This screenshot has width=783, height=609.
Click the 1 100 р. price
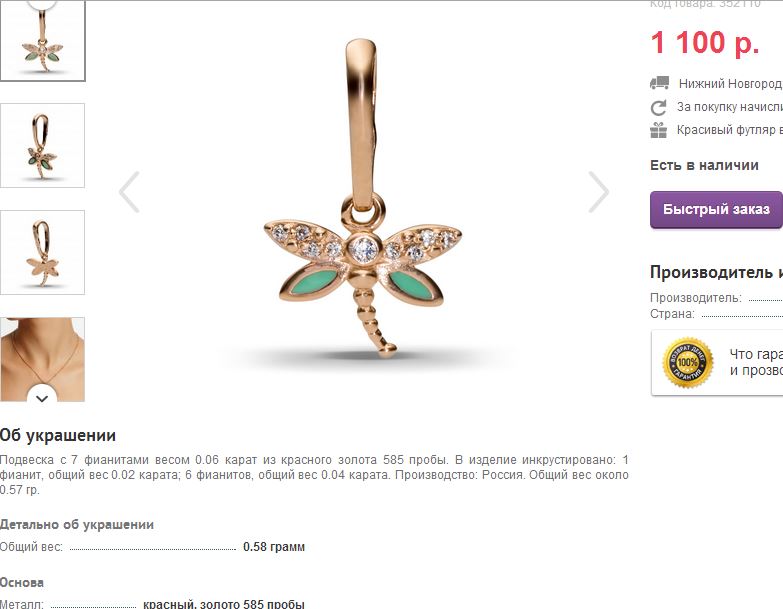tap(705, 42)
